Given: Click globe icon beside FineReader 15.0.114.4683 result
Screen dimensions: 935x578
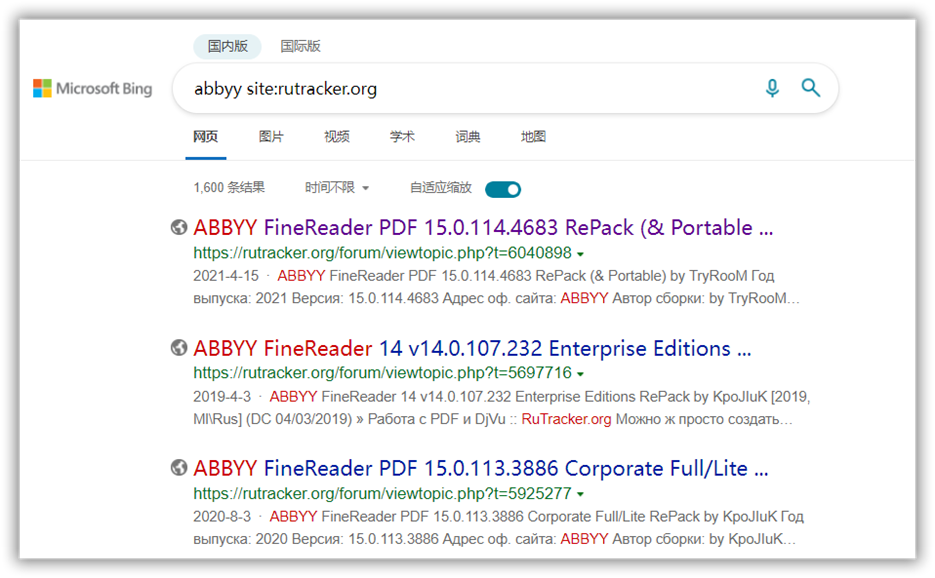Looking at the screenshot, I should [x=179, y=227].
